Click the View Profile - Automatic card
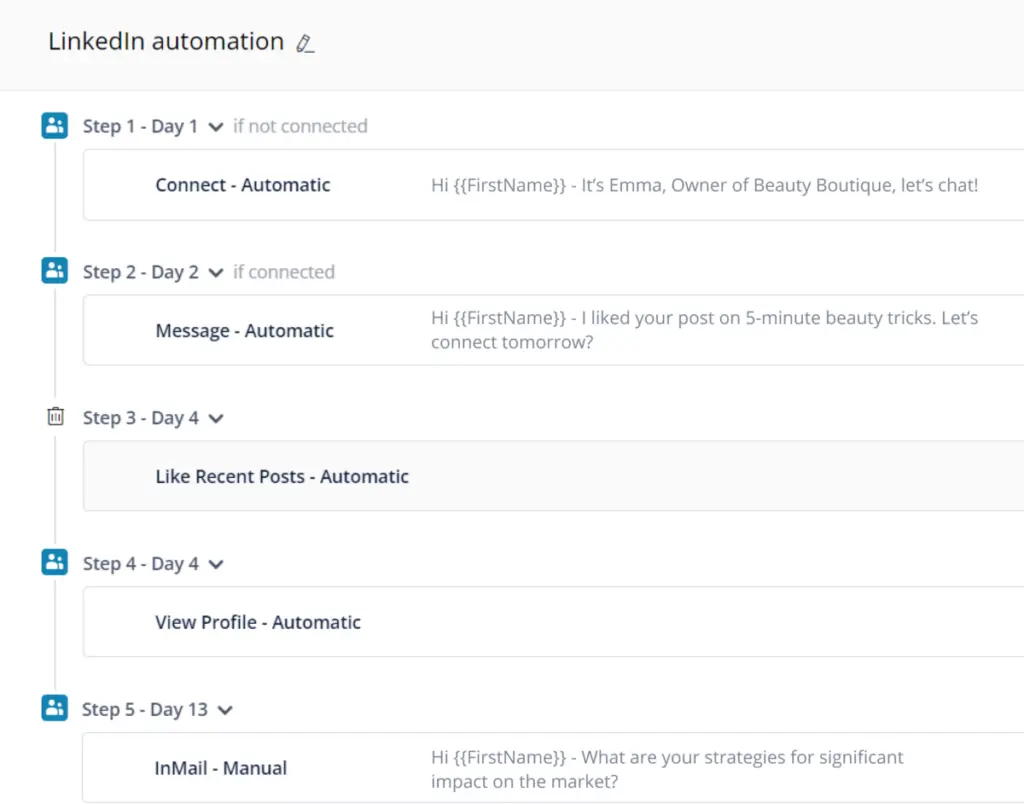The image size is (1024, 804). click(x=259, y=622)
